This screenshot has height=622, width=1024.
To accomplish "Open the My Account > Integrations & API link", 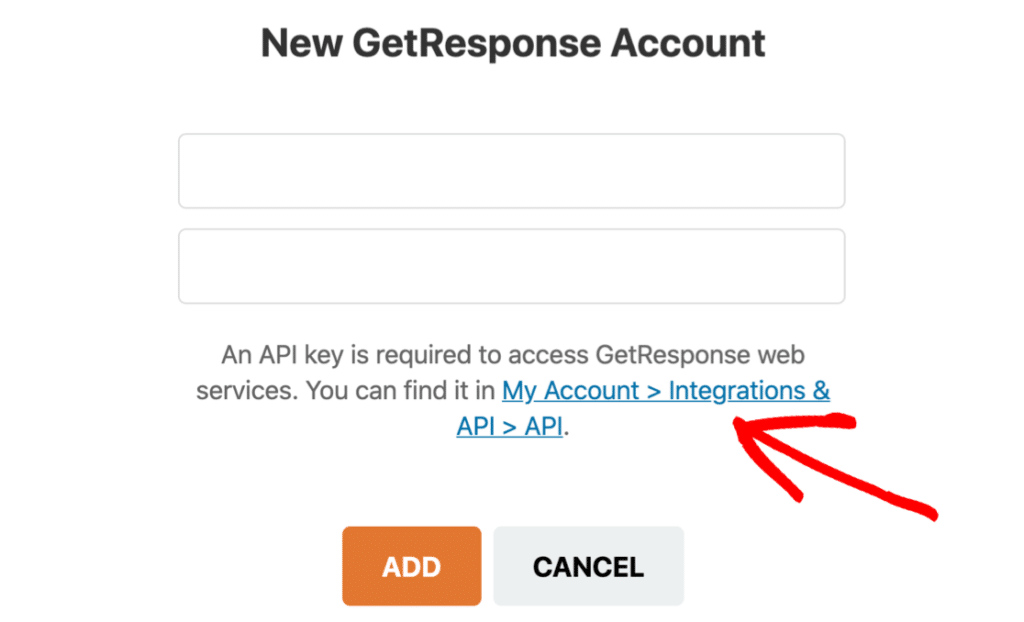I will pyautogui.click(x=665, y=390).
